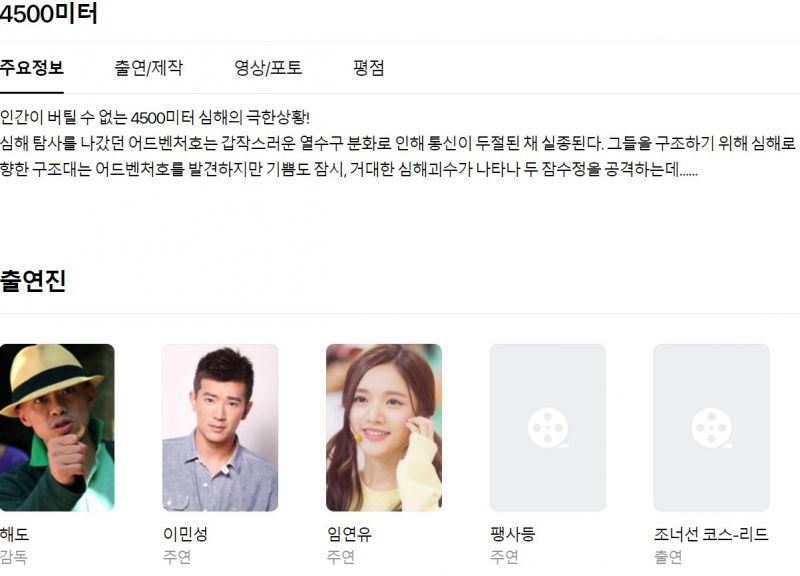Open the 영상/포토 tab
Viewport: 800px width, 576px height.
tap(268, 68)
